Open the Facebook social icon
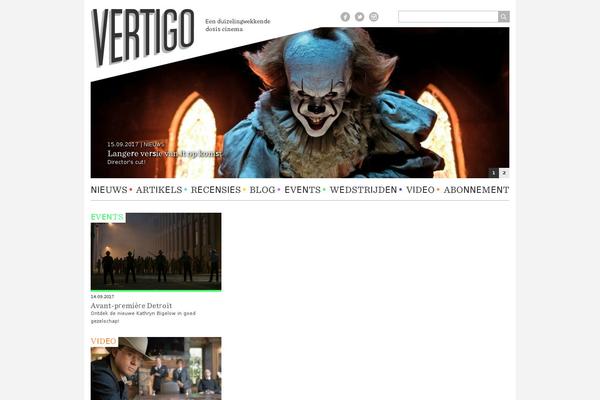Viewport: 600px width, 400px height. [x=345, y=17]
